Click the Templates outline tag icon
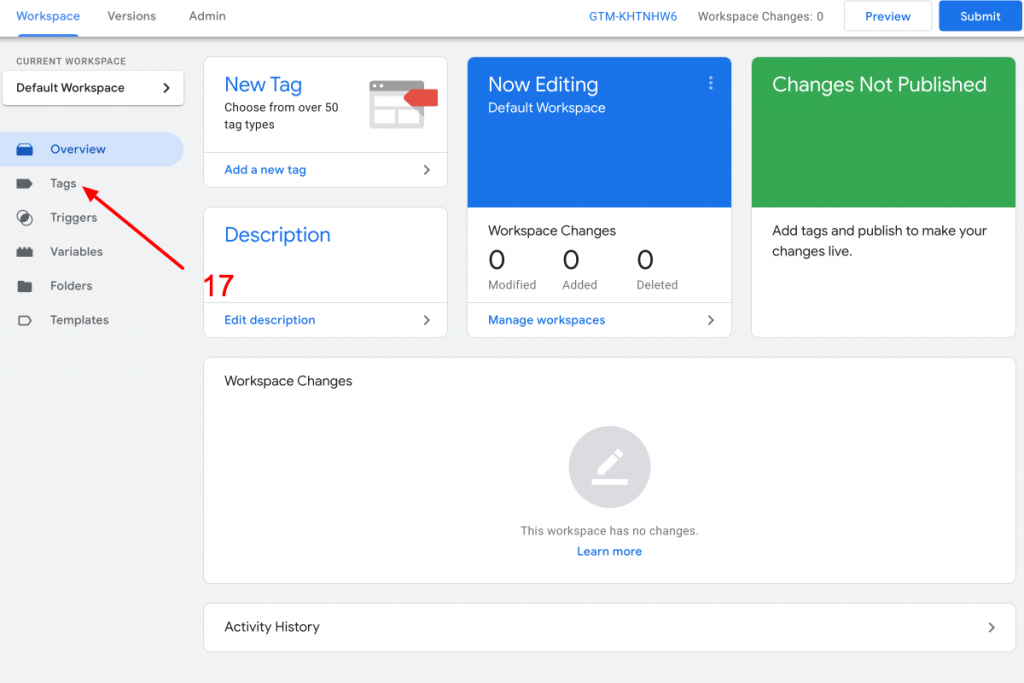Image resolution: width=1024 pixels, height=683 pixels. point(25,320)
